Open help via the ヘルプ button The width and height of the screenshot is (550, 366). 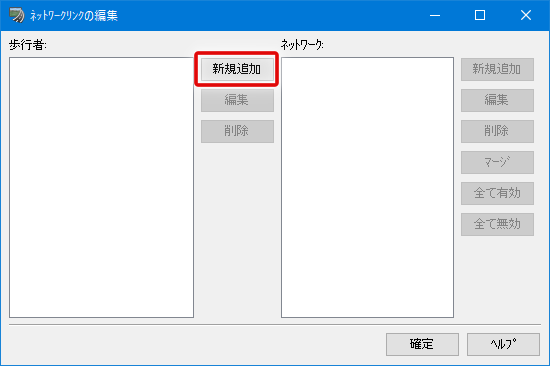point(503,344)
